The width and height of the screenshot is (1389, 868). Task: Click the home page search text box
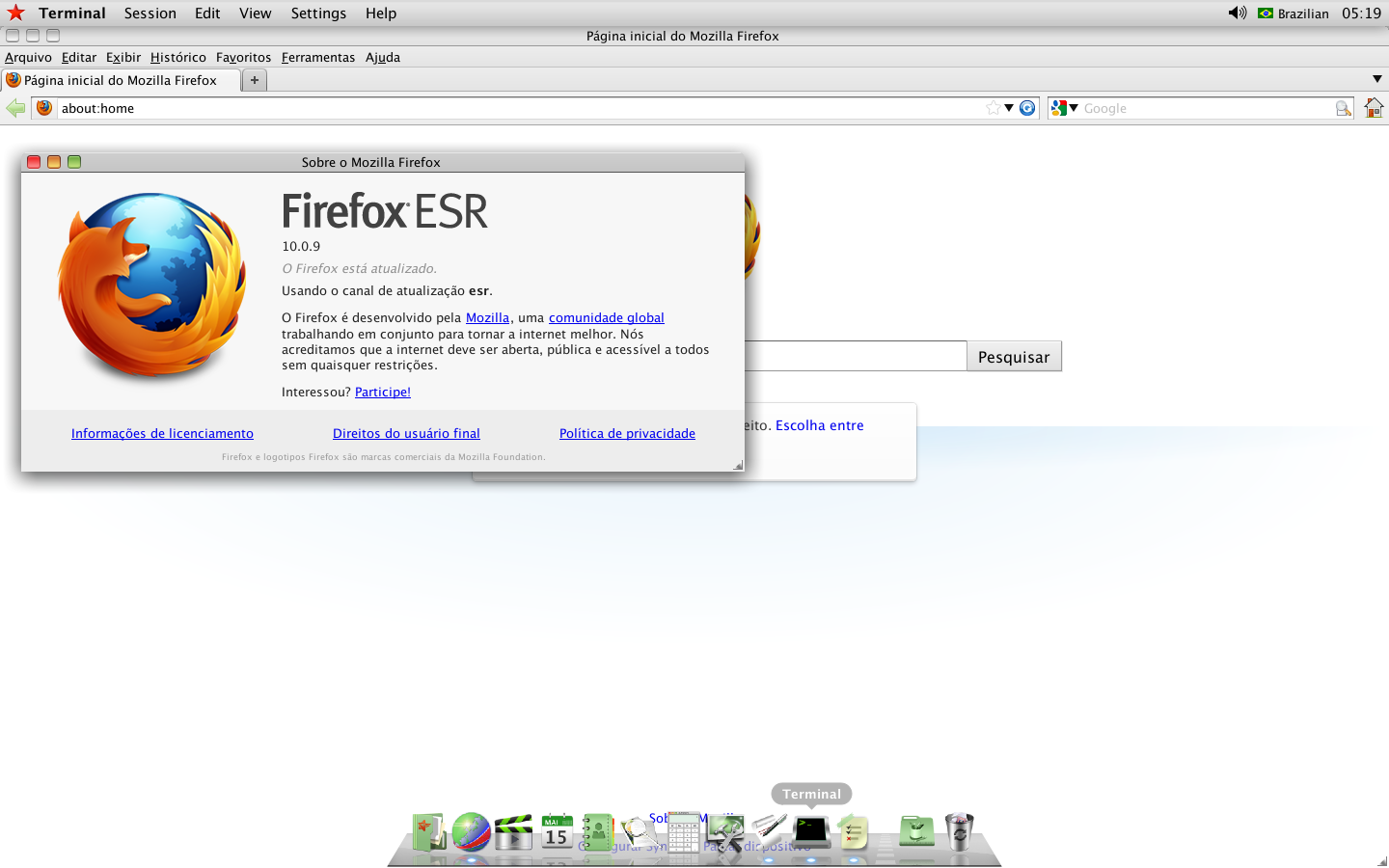pyautogui.click(x=855, y=356)
